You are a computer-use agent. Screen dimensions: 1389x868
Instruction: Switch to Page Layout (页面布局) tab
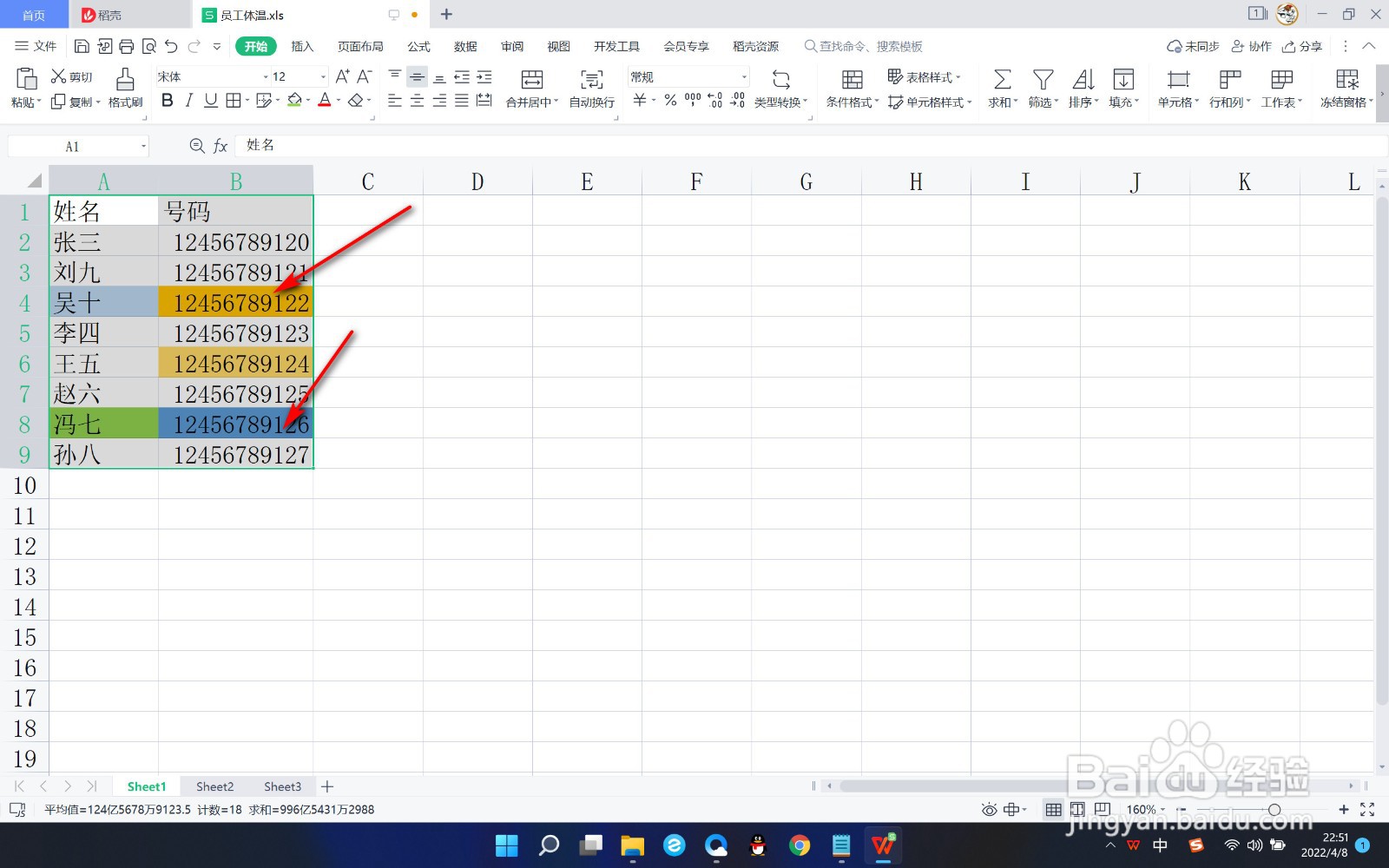(x=360, y=46)
